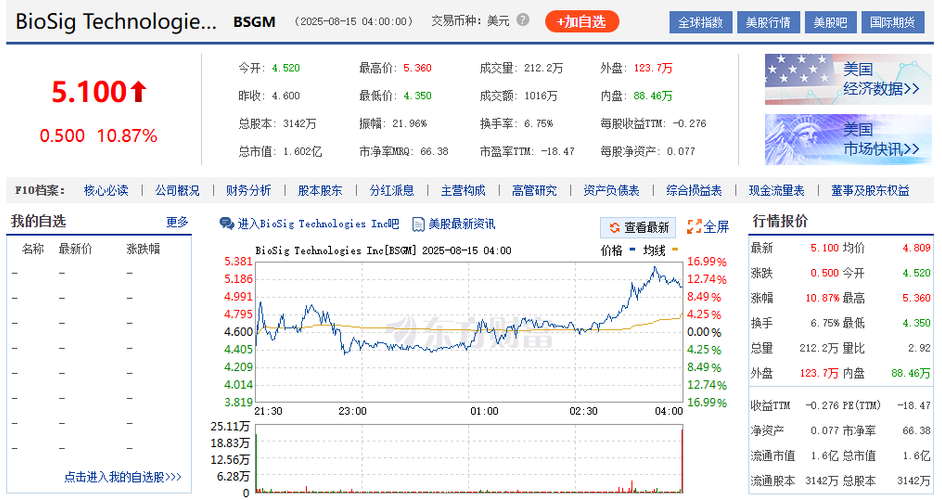Click the BioSig Technologie... stock title

pos(116,22)
